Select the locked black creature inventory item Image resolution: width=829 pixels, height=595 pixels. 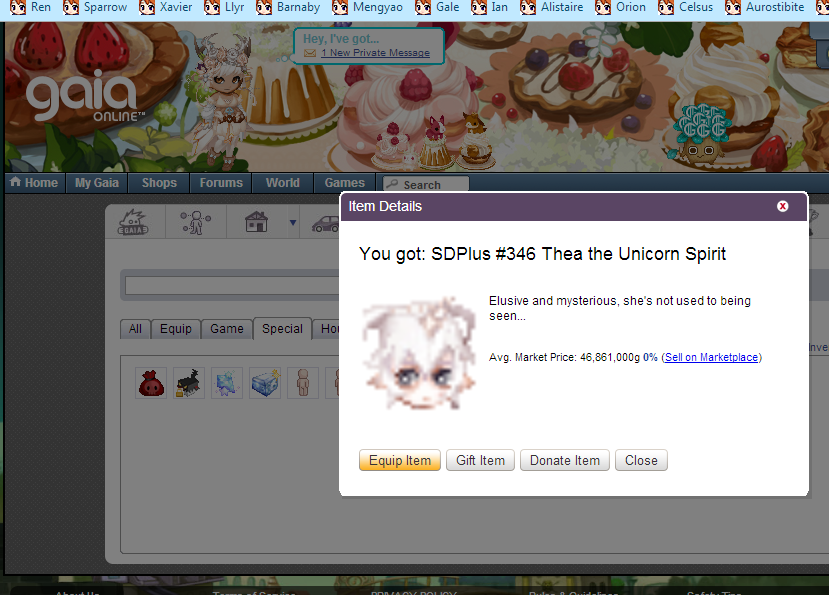189,383
